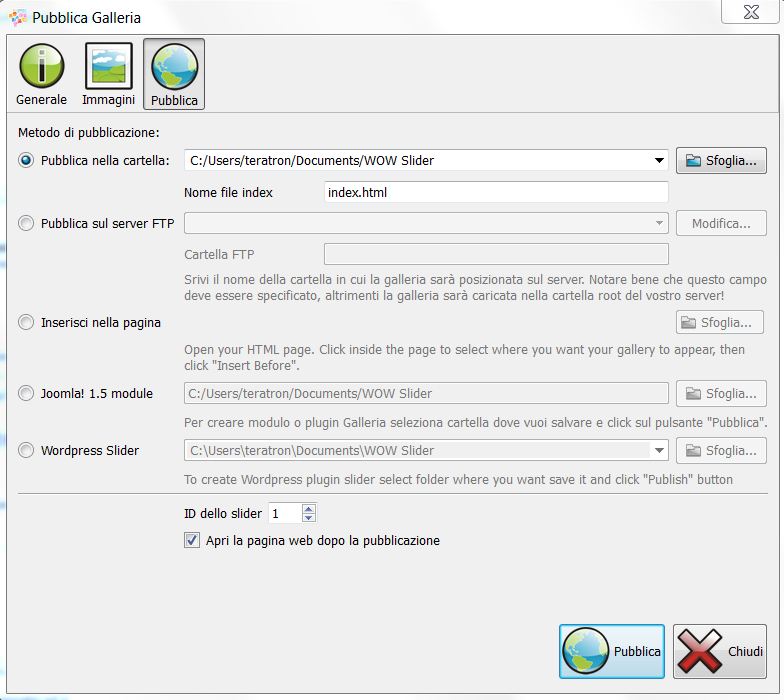Viewport: 784px width, 700px height.
Task: Switch to the Immagini tab
Action: coord(108,74)
